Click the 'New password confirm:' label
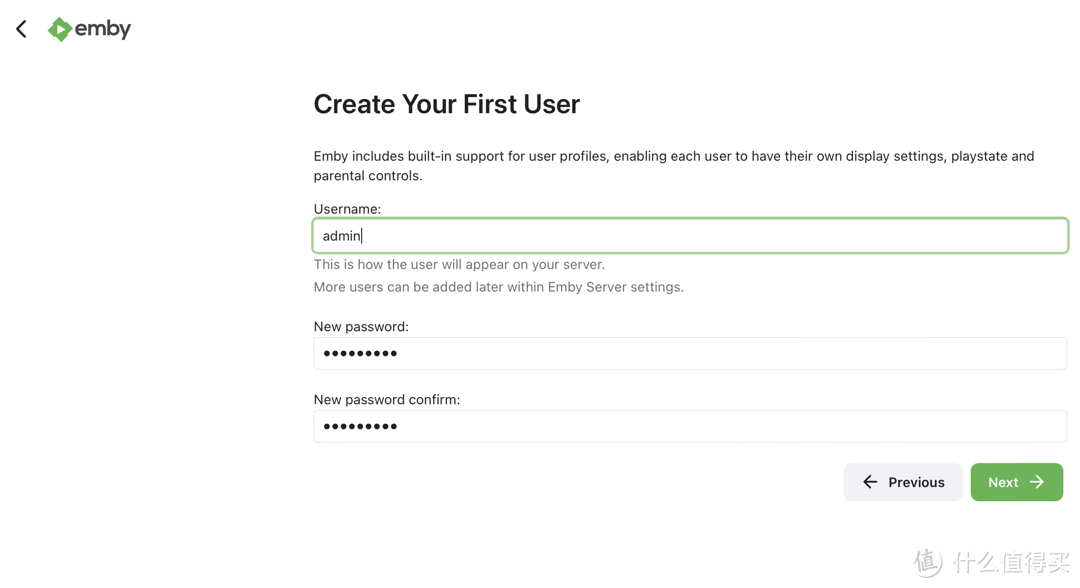 click(x=386, y=399)
